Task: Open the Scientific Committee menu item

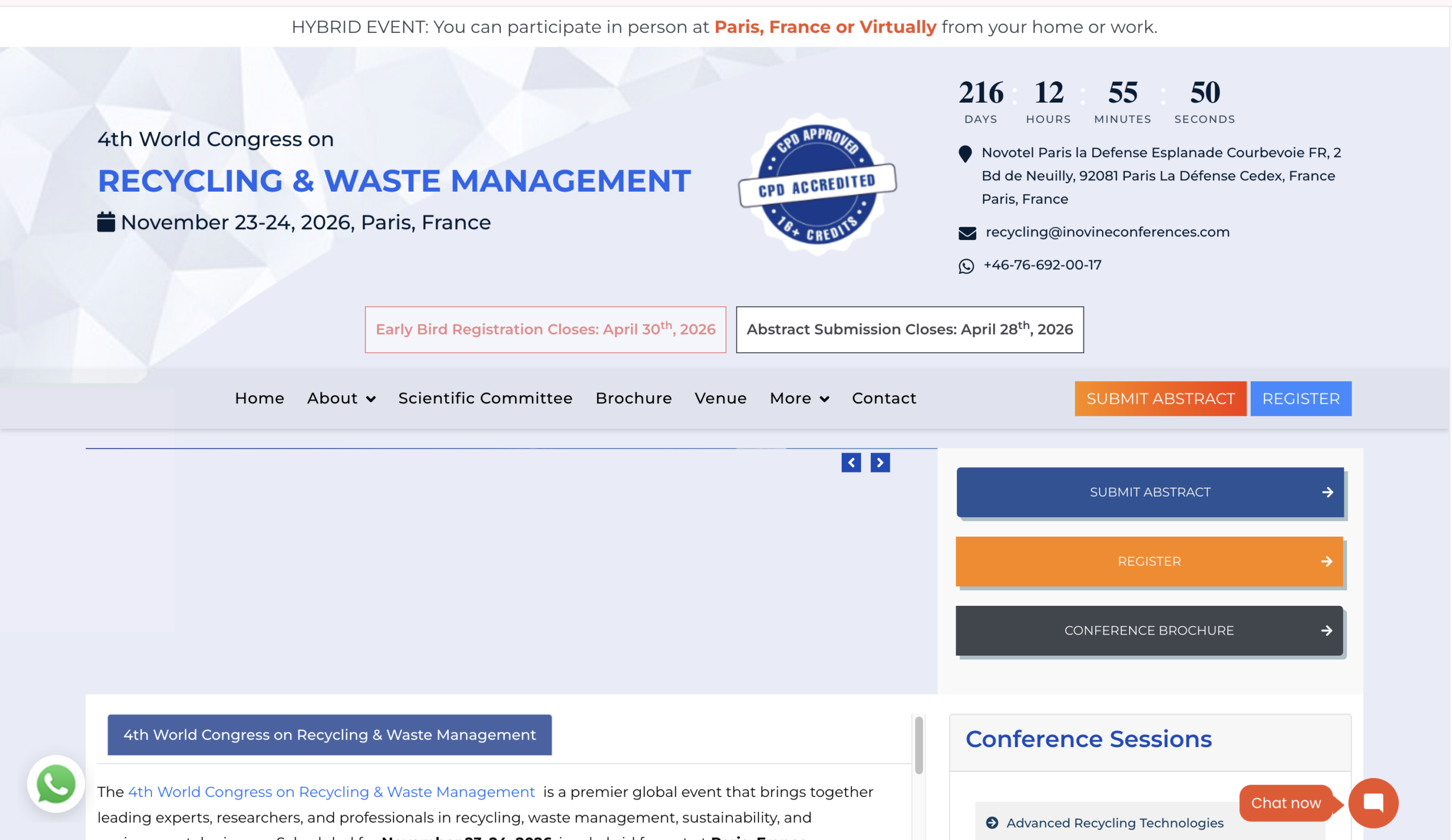Action: click(x=485, y=398)
